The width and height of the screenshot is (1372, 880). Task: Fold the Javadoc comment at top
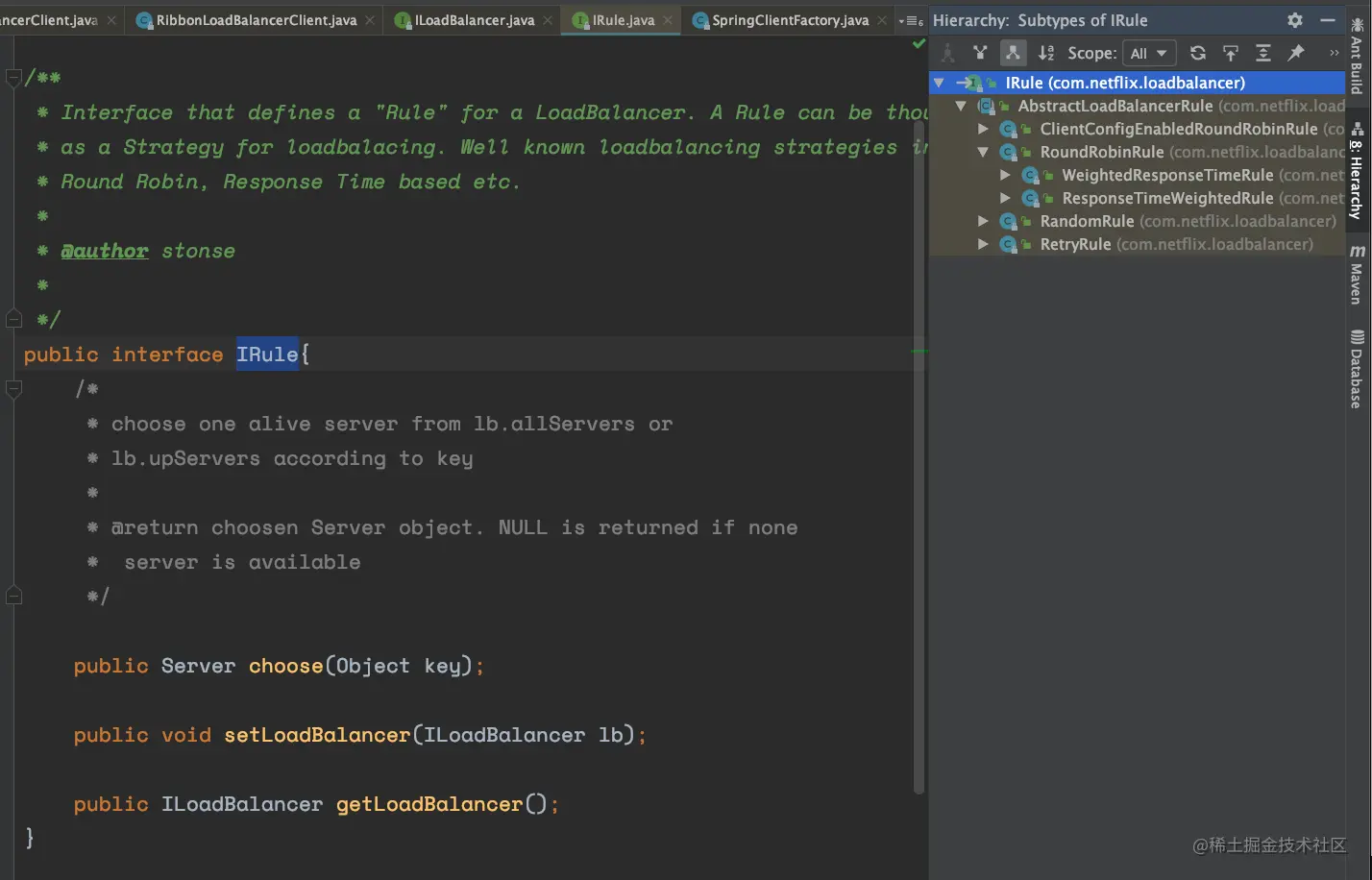point(13,78)
